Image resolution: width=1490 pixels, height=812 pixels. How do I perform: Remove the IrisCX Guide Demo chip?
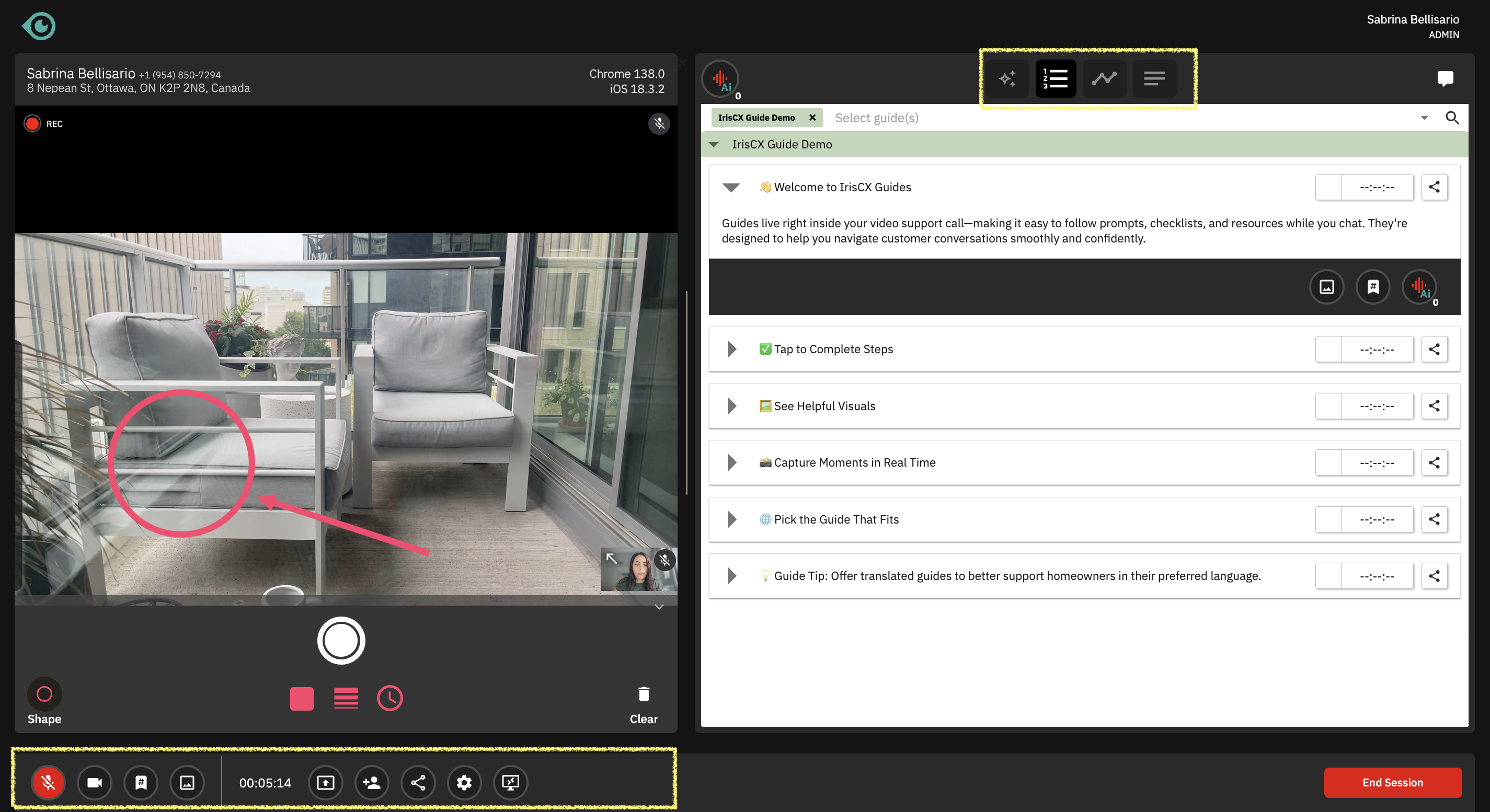[812, 118]
